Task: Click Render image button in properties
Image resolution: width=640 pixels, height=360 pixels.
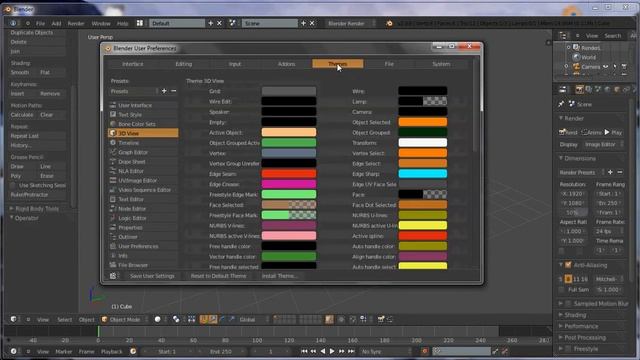Action: [x=569, y=132]
